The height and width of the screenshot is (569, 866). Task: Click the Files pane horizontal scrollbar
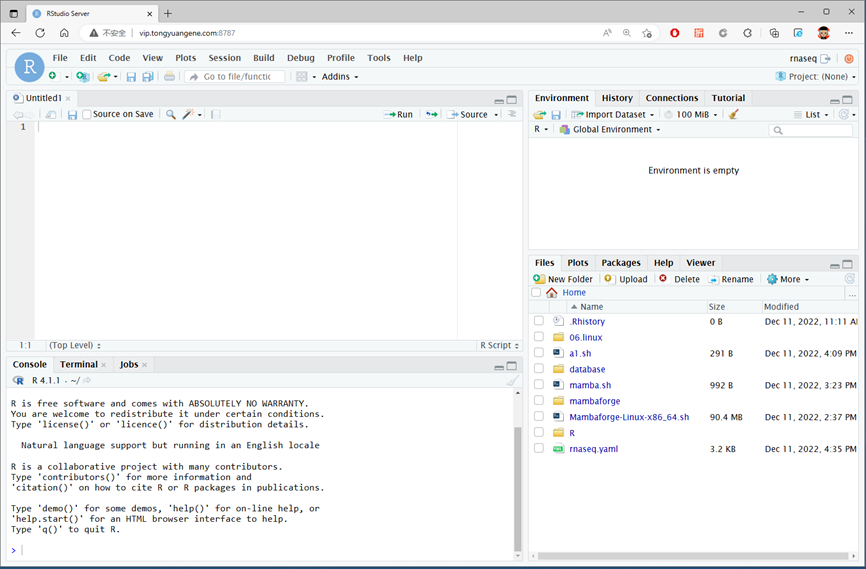(693, 556)
